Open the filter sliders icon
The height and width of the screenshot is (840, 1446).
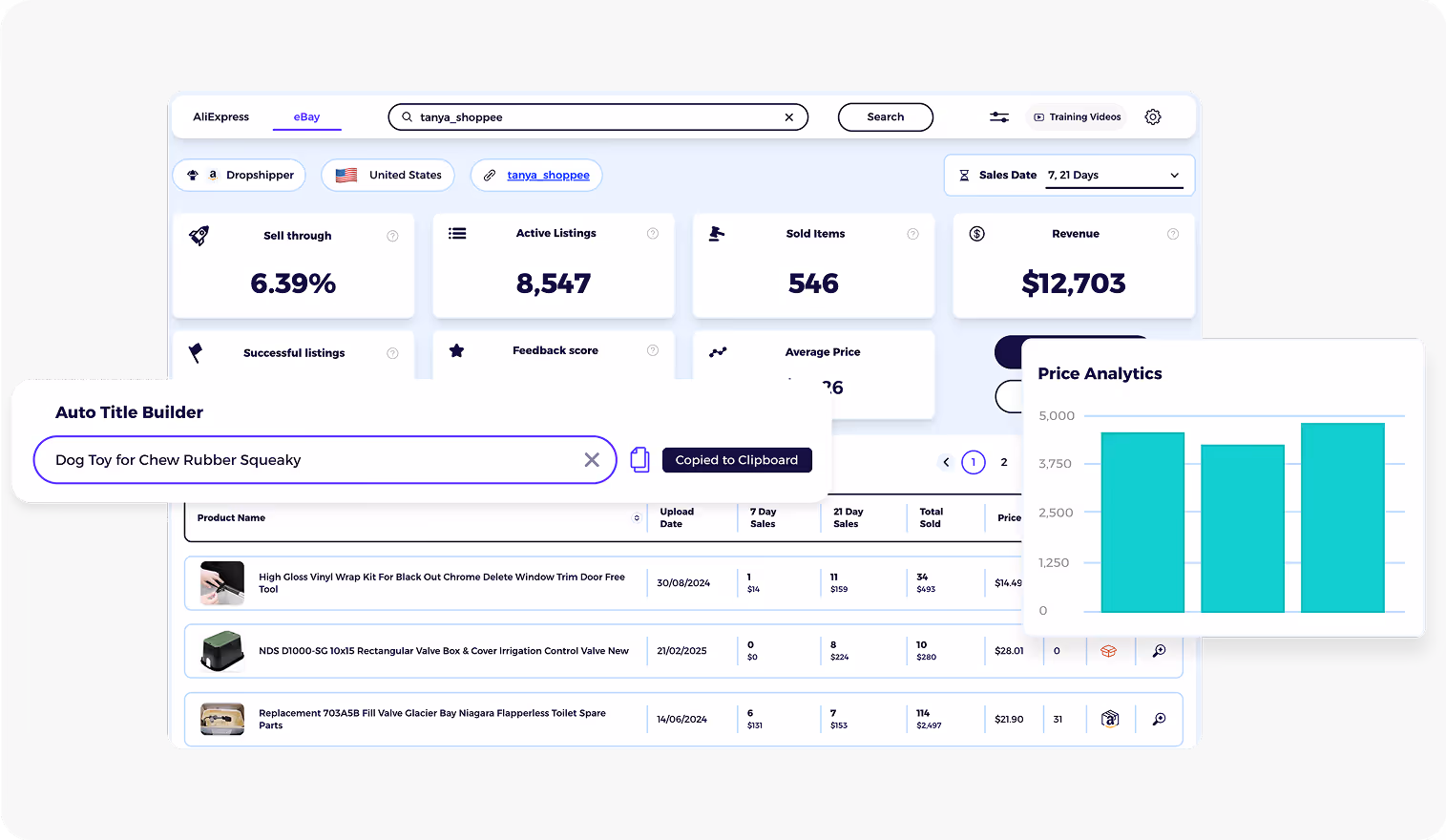point(999,117)
